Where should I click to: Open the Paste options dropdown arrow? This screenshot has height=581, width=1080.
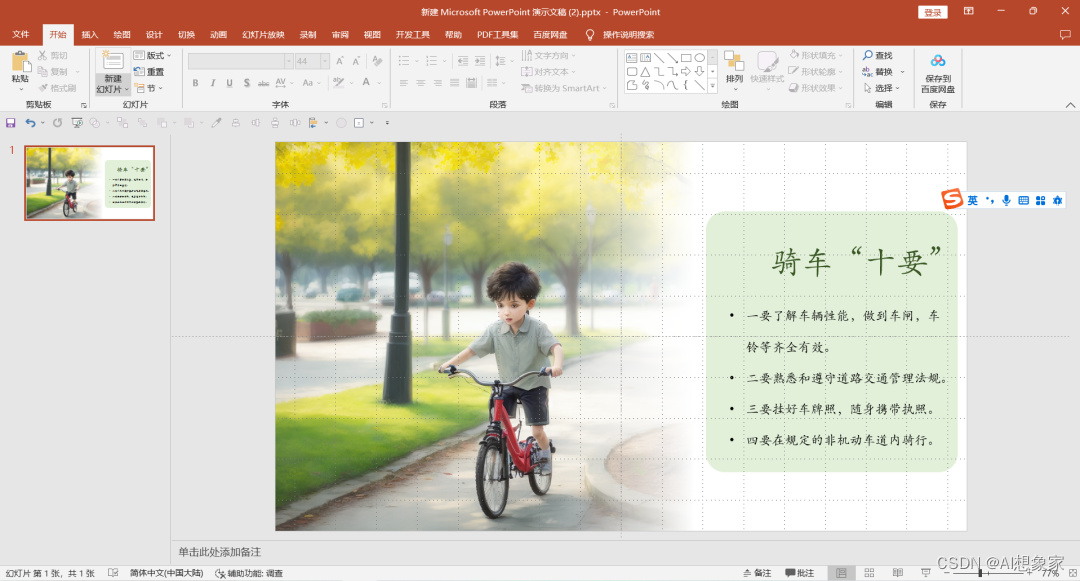pos(21,89)
